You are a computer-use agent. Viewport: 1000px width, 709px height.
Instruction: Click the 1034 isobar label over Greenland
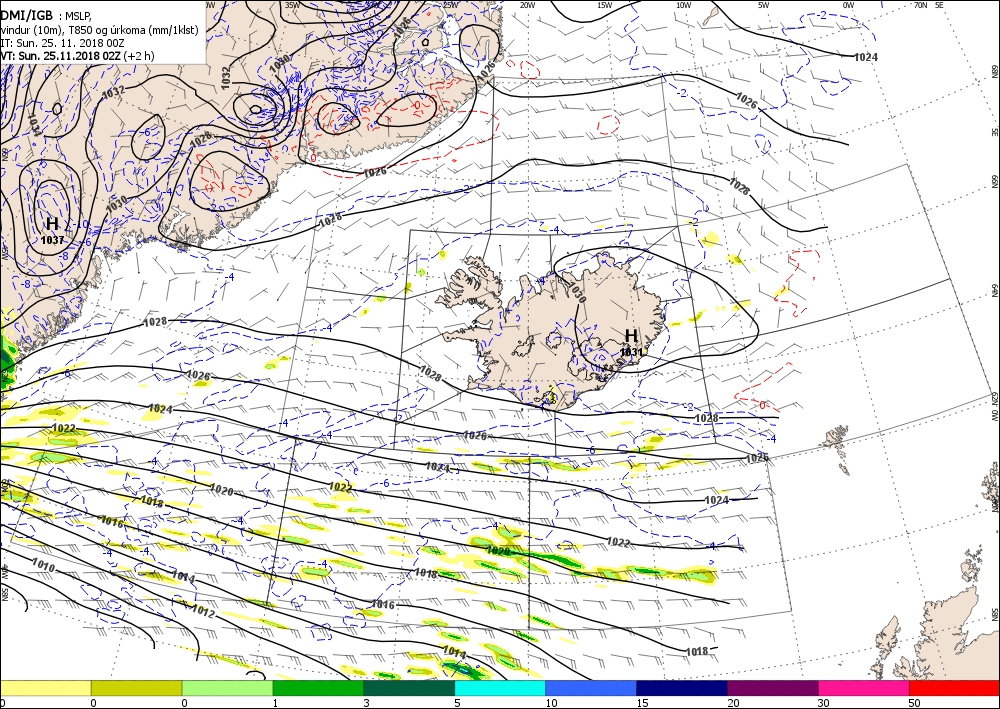pyautogui.click(x=34, y=126)
